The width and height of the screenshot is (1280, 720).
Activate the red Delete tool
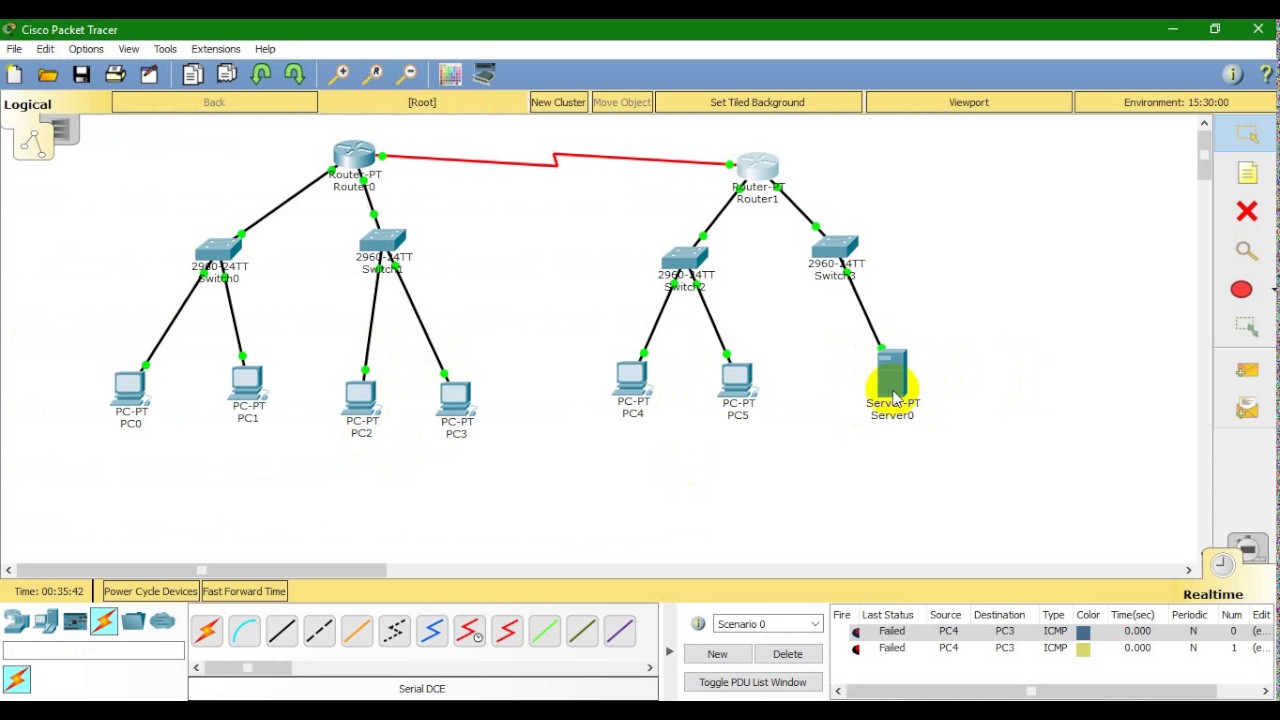(x=1246, y=211)
